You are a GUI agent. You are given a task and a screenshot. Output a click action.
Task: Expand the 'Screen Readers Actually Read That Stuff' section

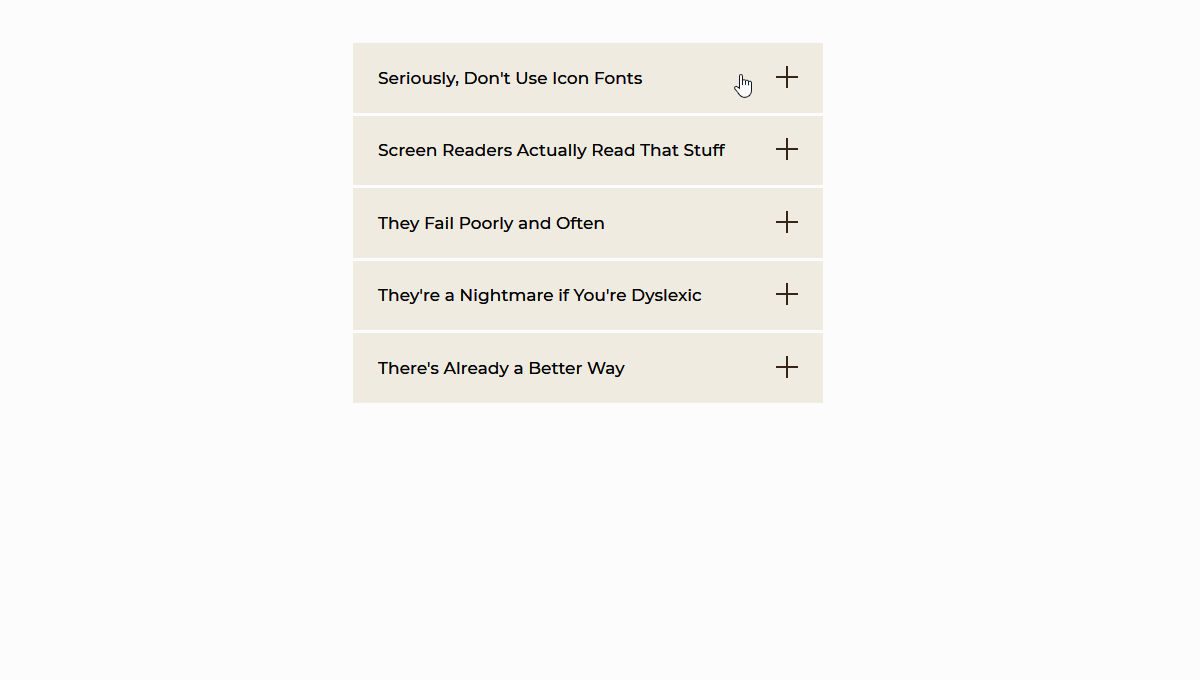tap(587, 150)
